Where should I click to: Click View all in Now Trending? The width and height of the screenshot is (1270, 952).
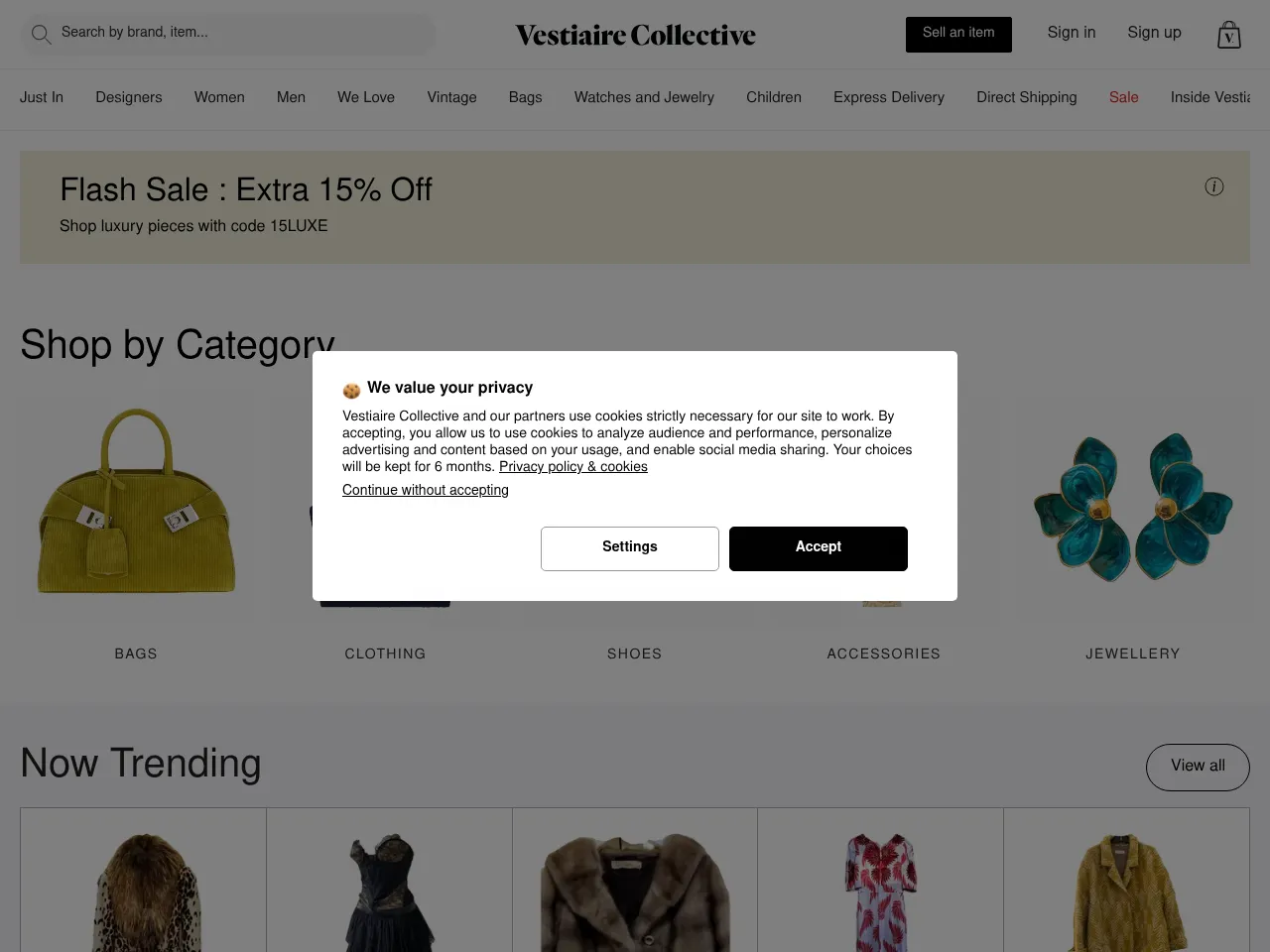[1197, 767]
